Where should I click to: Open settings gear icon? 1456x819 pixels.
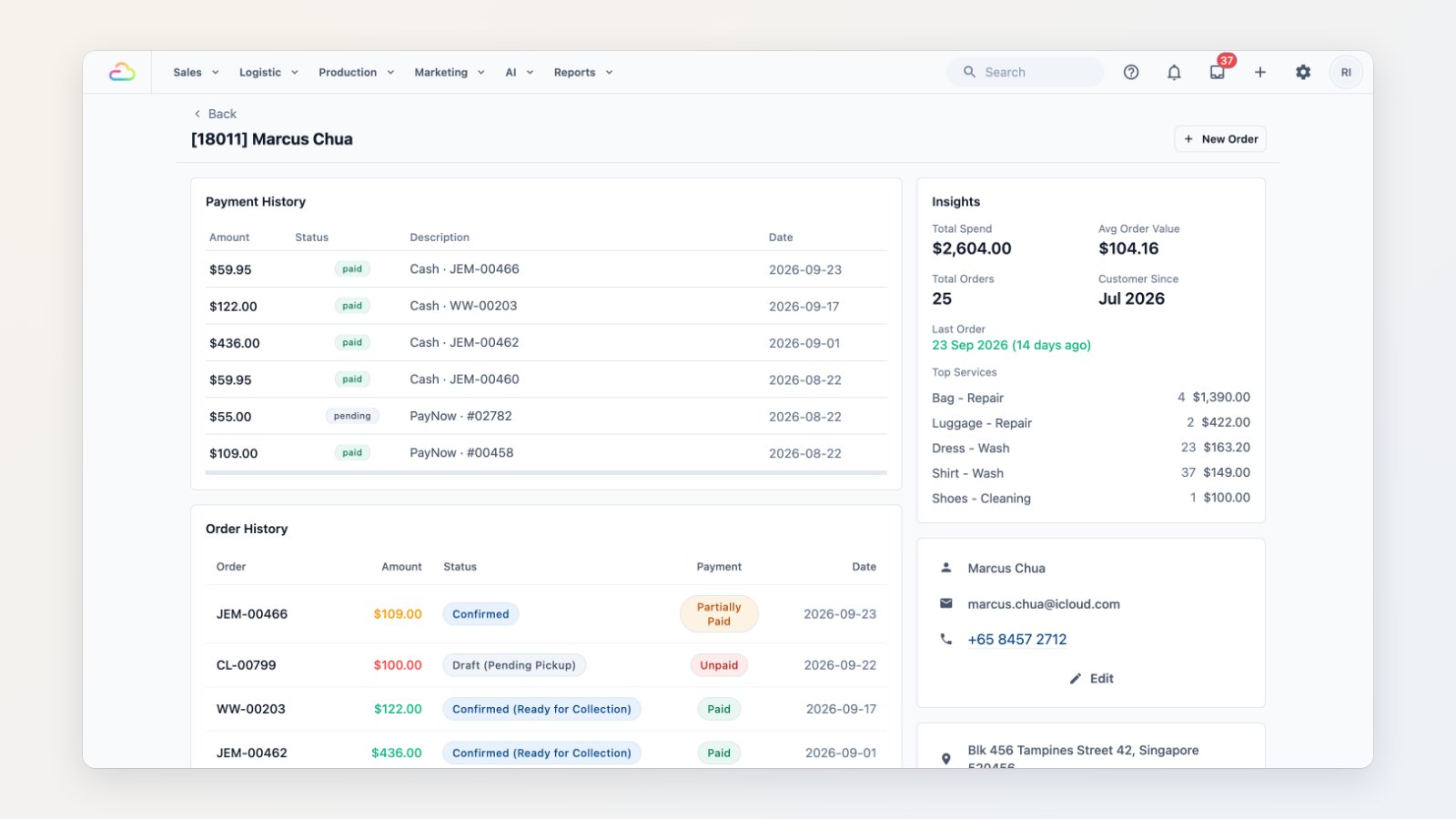1303,72
